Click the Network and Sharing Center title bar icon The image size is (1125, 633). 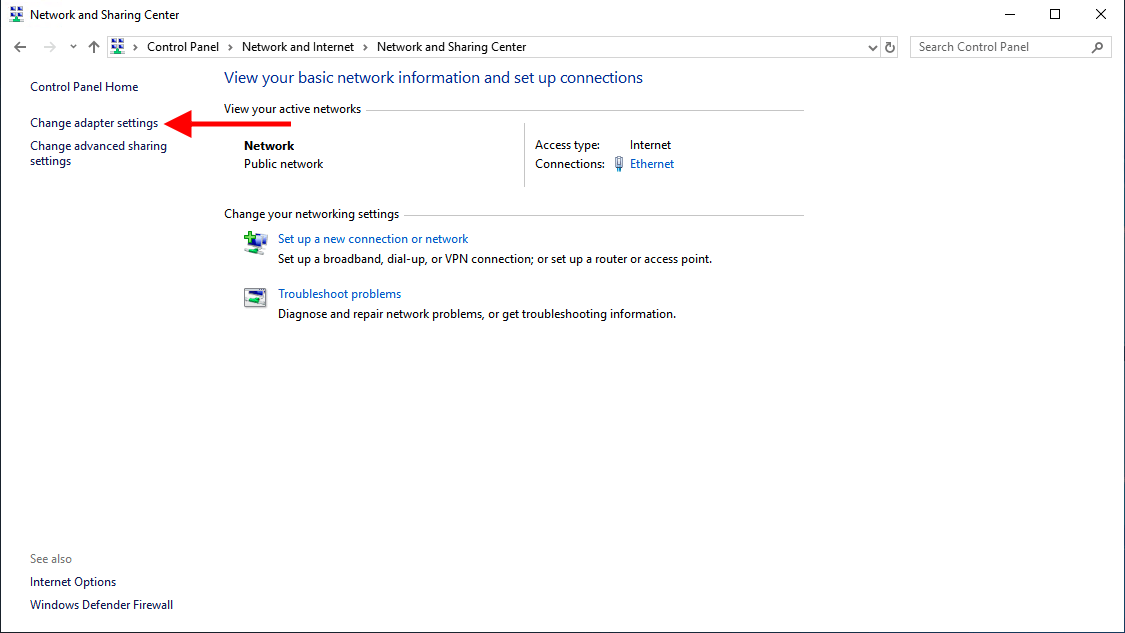point(17,14)
